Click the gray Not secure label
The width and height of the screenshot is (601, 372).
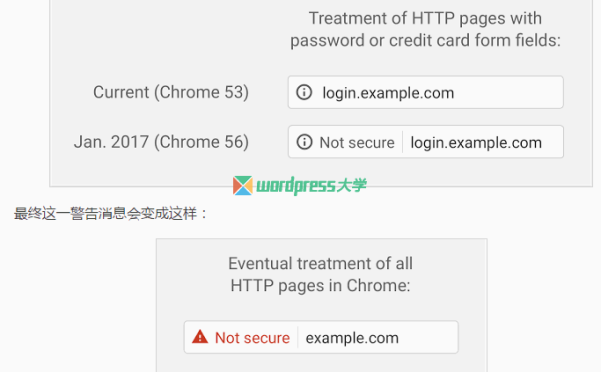tap(357, 143)
